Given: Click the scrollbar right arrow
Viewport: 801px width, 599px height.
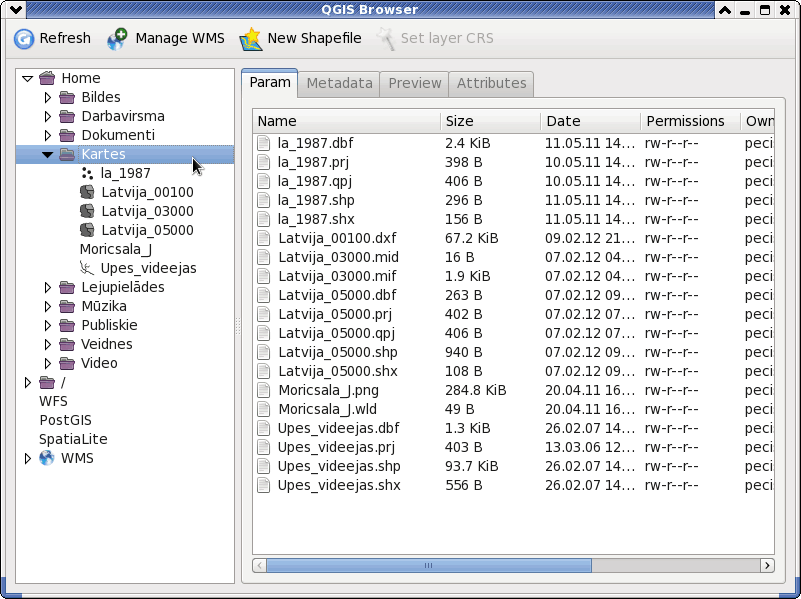Looking at the screenshot, I should (767, 565).
